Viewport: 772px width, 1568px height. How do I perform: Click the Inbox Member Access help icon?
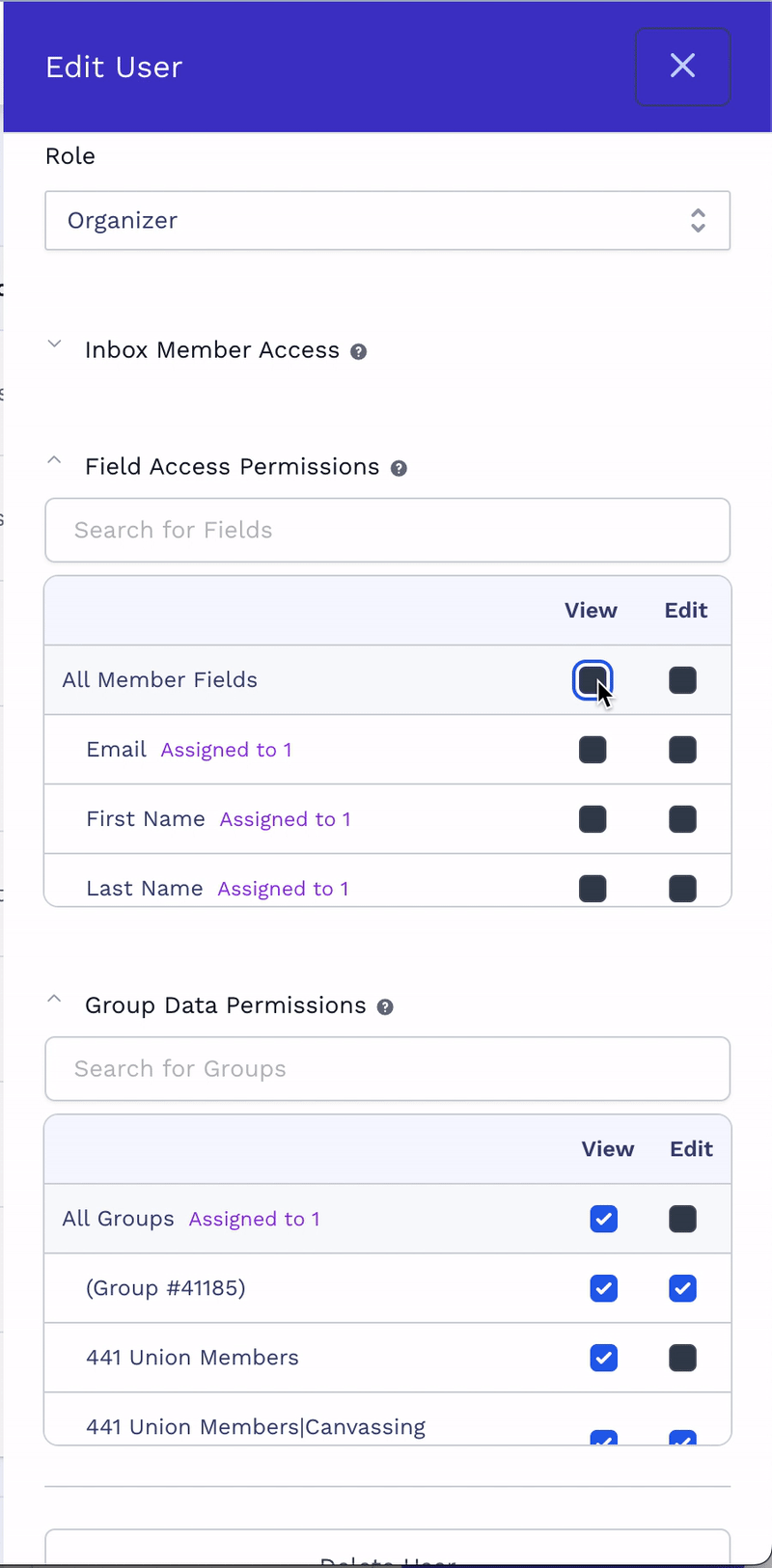(x=358, y=352)
